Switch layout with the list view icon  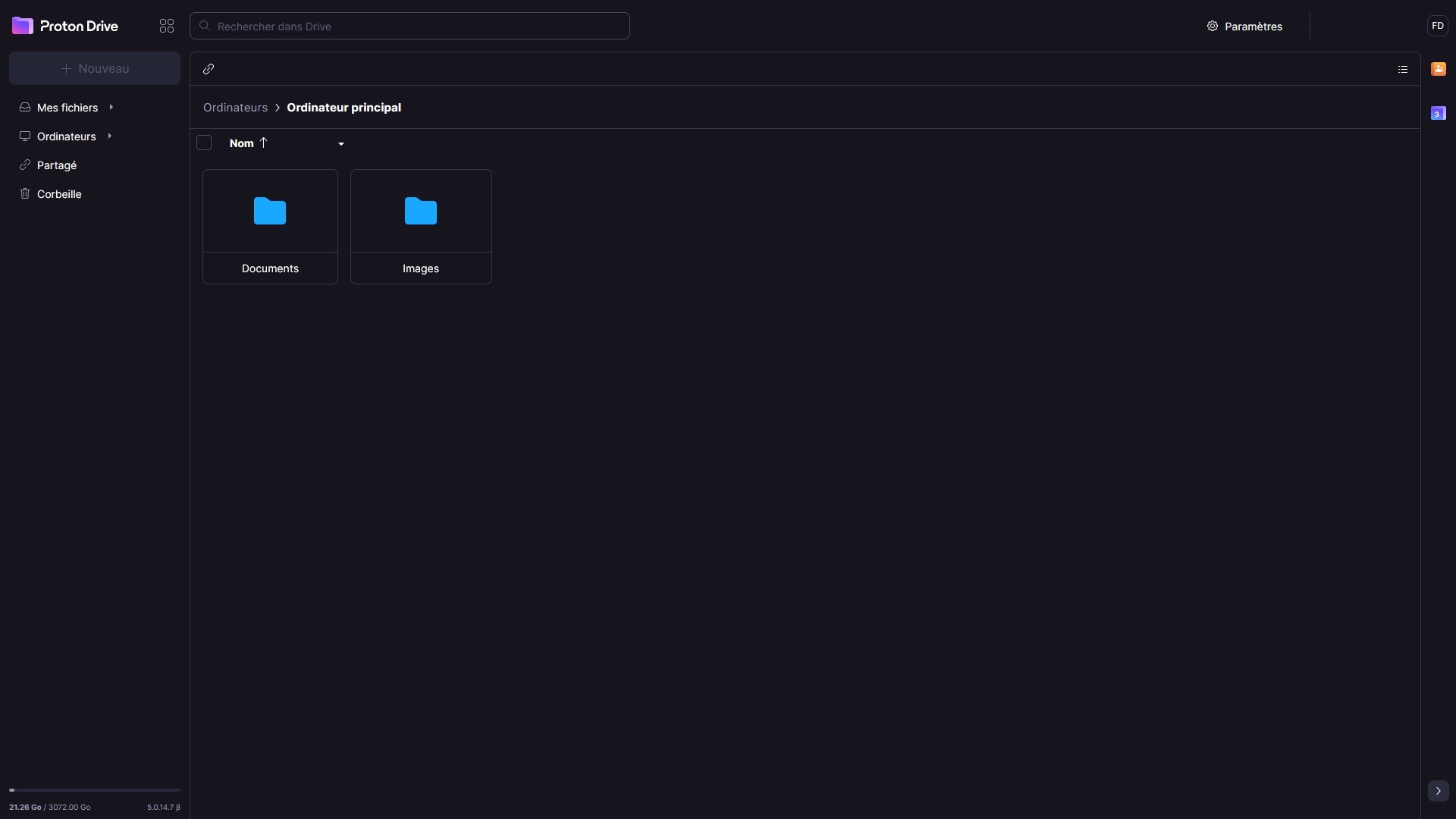tap(1402, 69)
